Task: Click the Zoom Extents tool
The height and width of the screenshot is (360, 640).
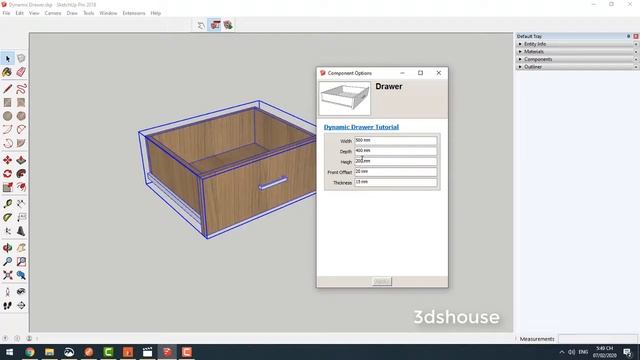Action: (8, 275)
